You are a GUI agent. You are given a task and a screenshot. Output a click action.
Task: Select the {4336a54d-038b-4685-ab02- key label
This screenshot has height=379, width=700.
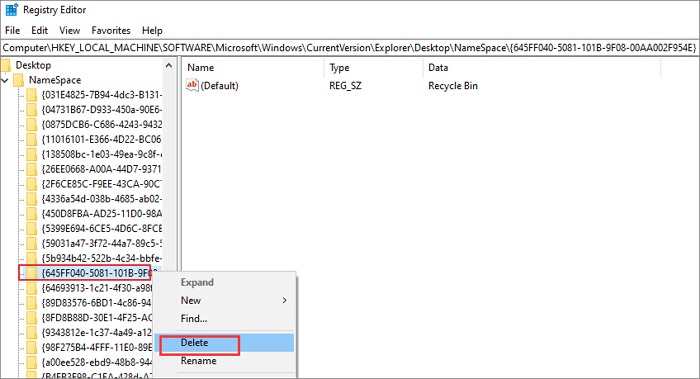pyautogui.click(x=102, y=199)
